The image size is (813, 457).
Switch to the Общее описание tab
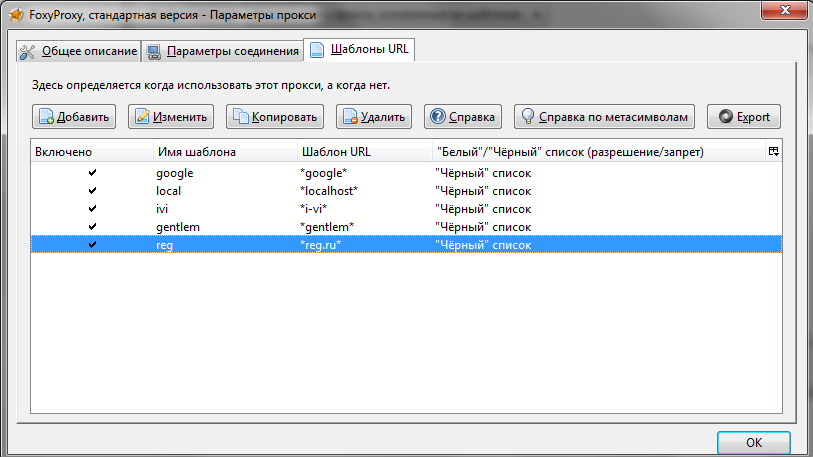(78, 51)
